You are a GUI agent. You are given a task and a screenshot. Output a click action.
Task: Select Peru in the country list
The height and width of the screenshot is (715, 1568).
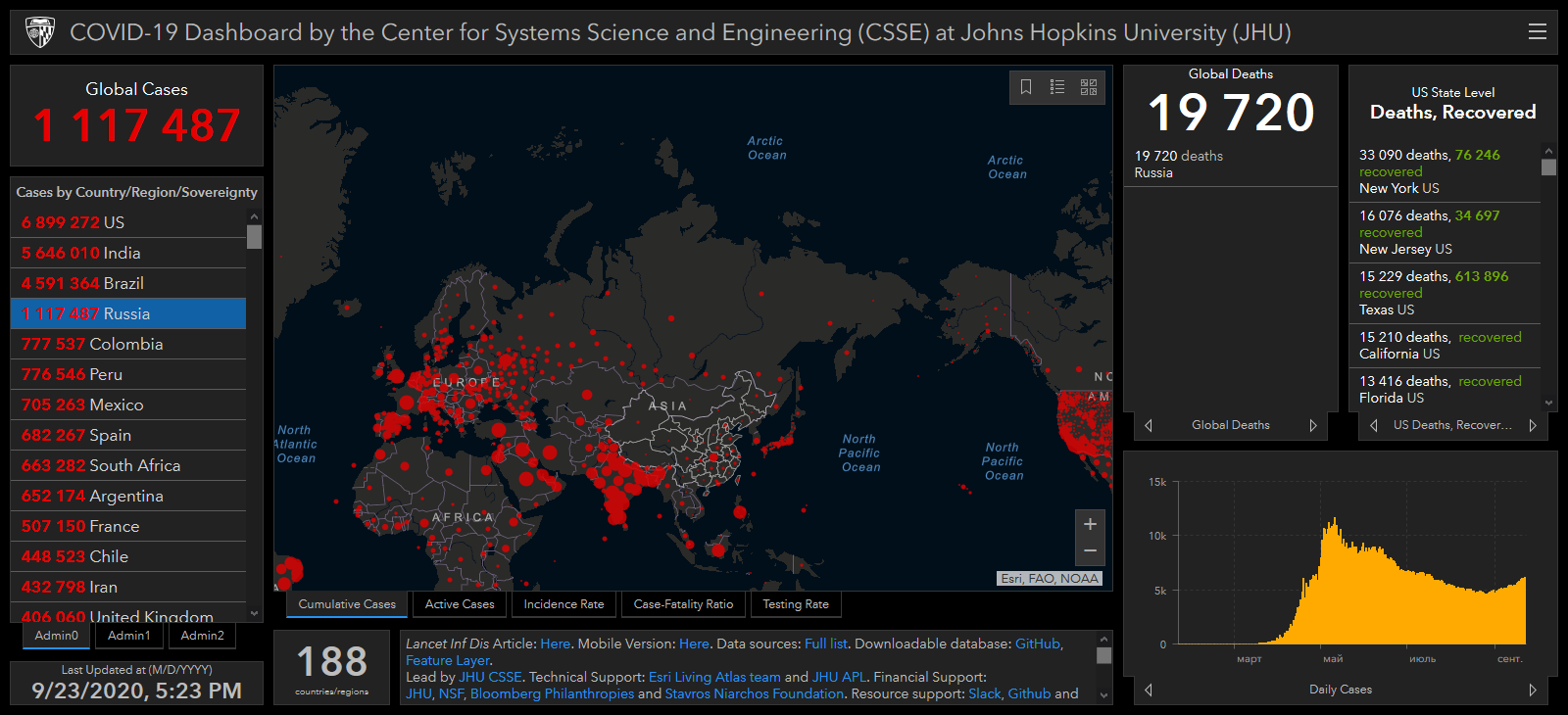pos(128,374)
